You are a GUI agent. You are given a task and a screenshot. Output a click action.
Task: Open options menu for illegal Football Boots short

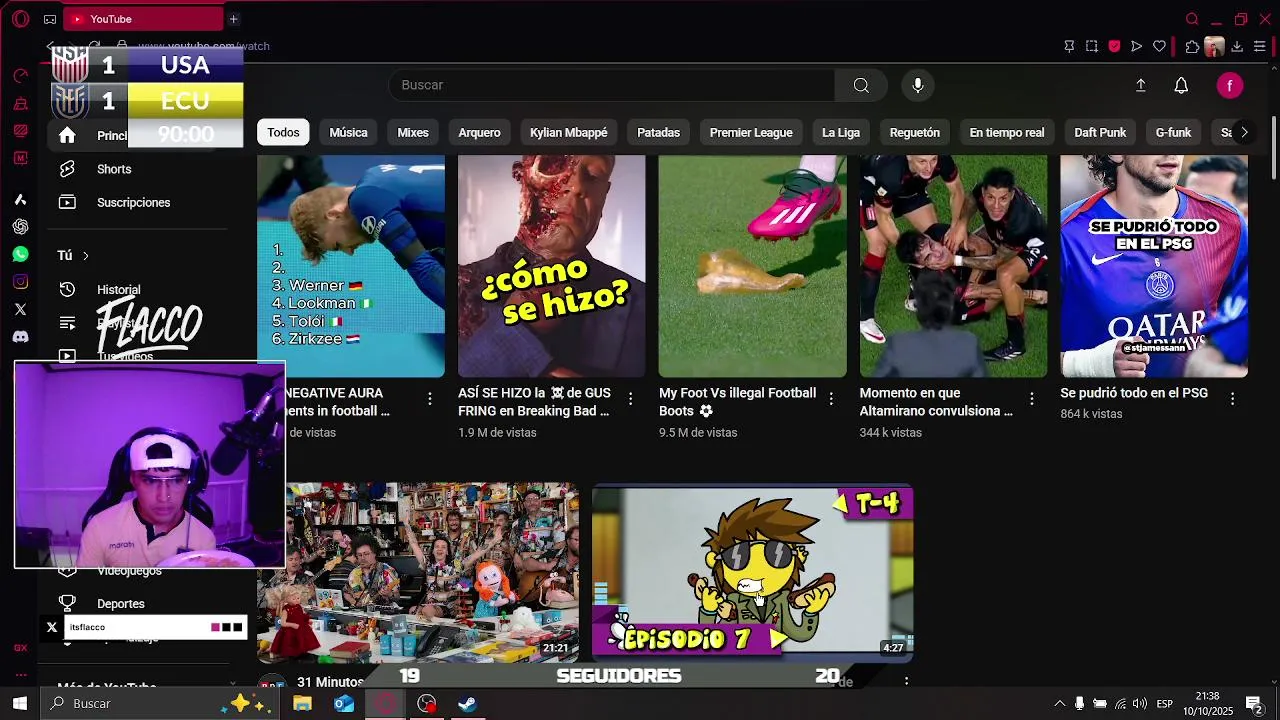(x=831, y=399)
